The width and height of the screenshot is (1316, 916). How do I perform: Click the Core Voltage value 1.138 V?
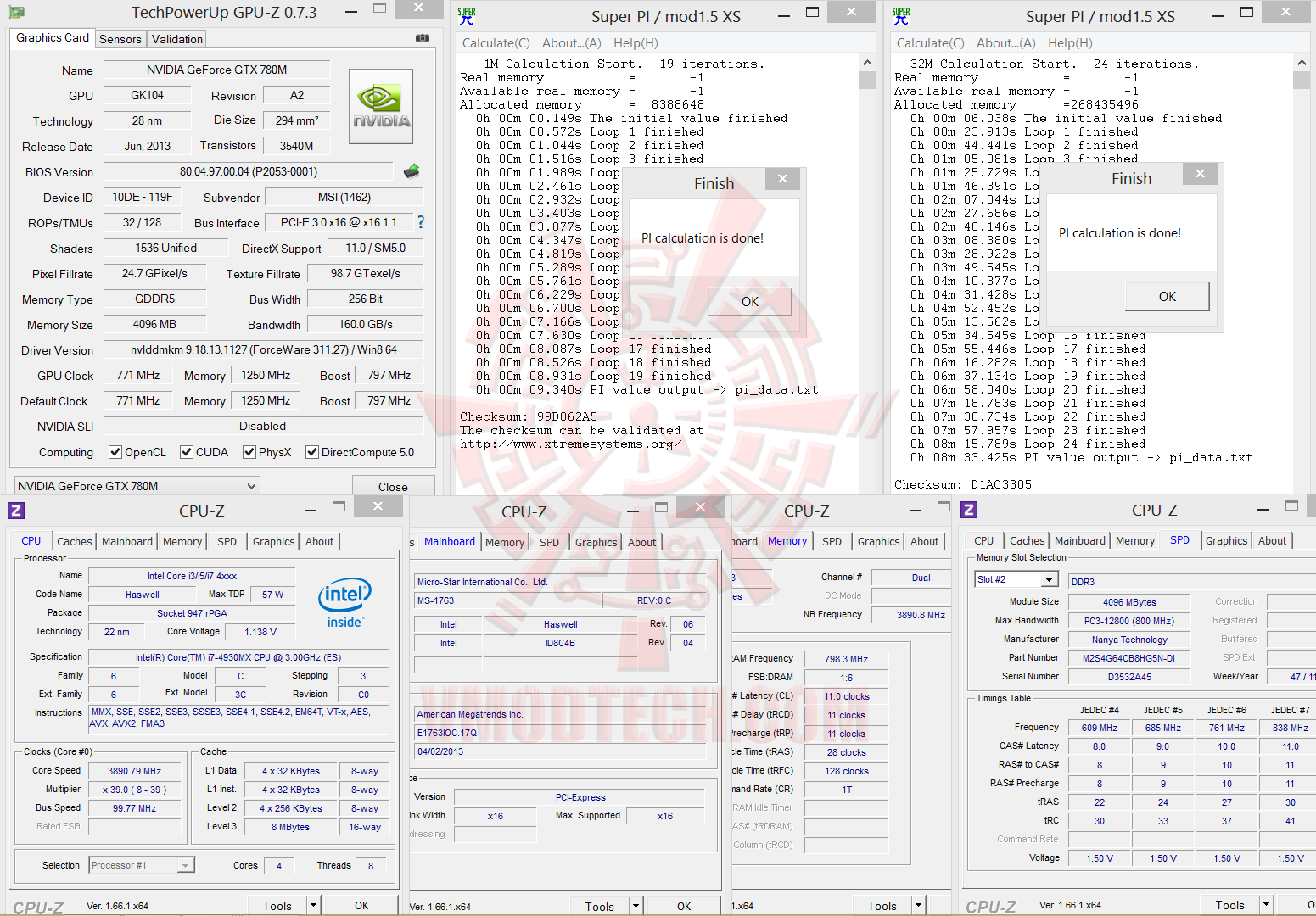coord(260,632)
